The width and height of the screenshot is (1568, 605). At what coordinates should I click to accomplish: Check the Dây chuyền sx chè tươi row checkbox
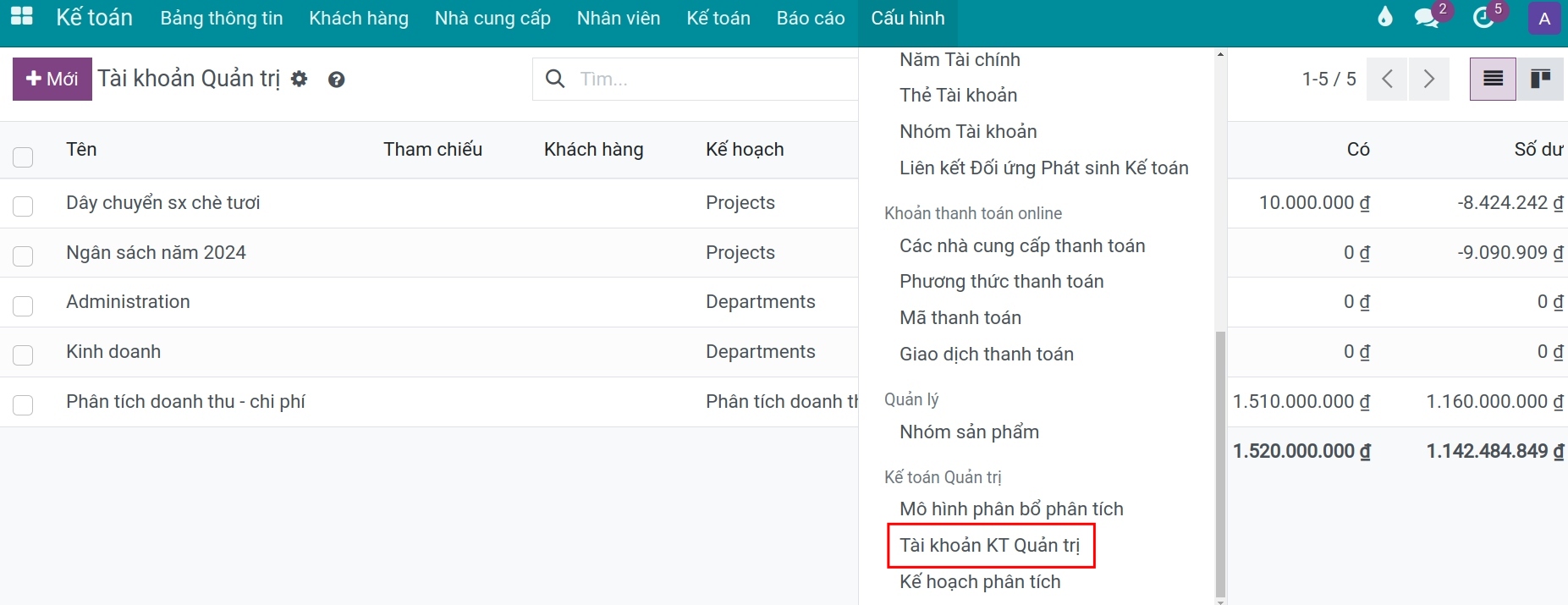(x=23, y=206)
